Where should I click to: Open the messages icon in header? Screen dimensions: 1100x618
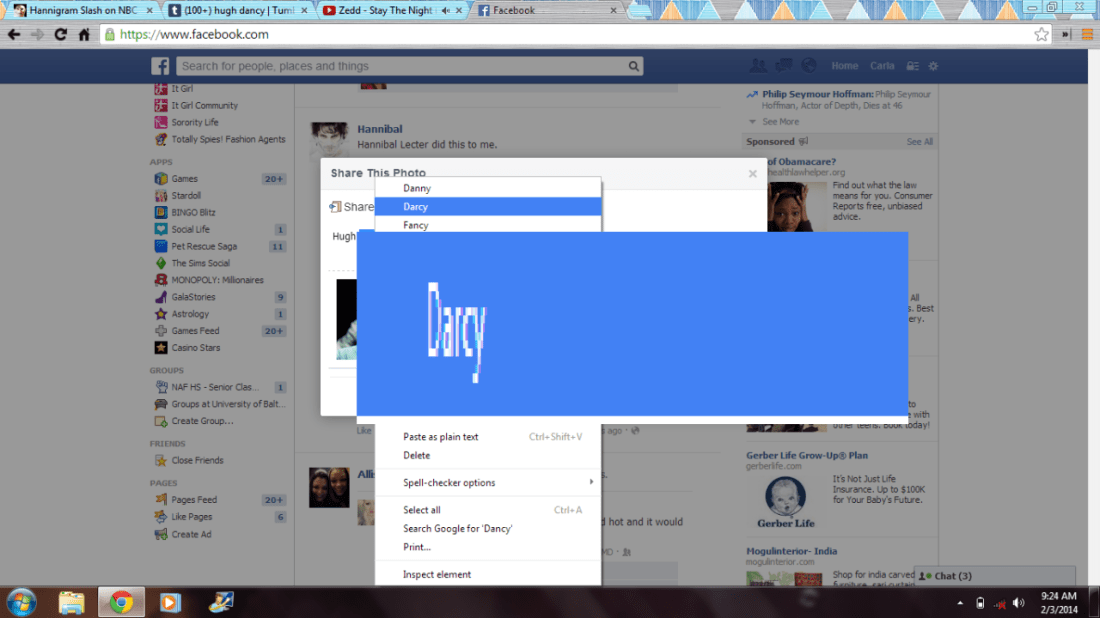pos(783,66)
